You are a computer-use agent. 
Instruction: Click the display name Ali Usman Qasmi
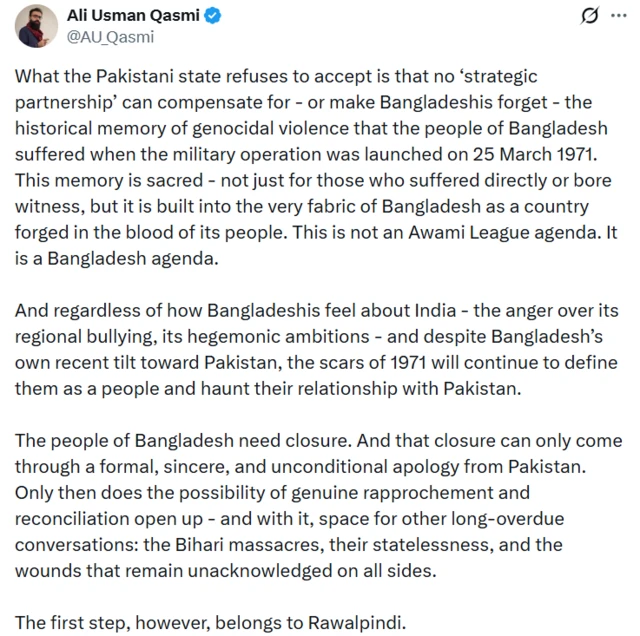133,15
